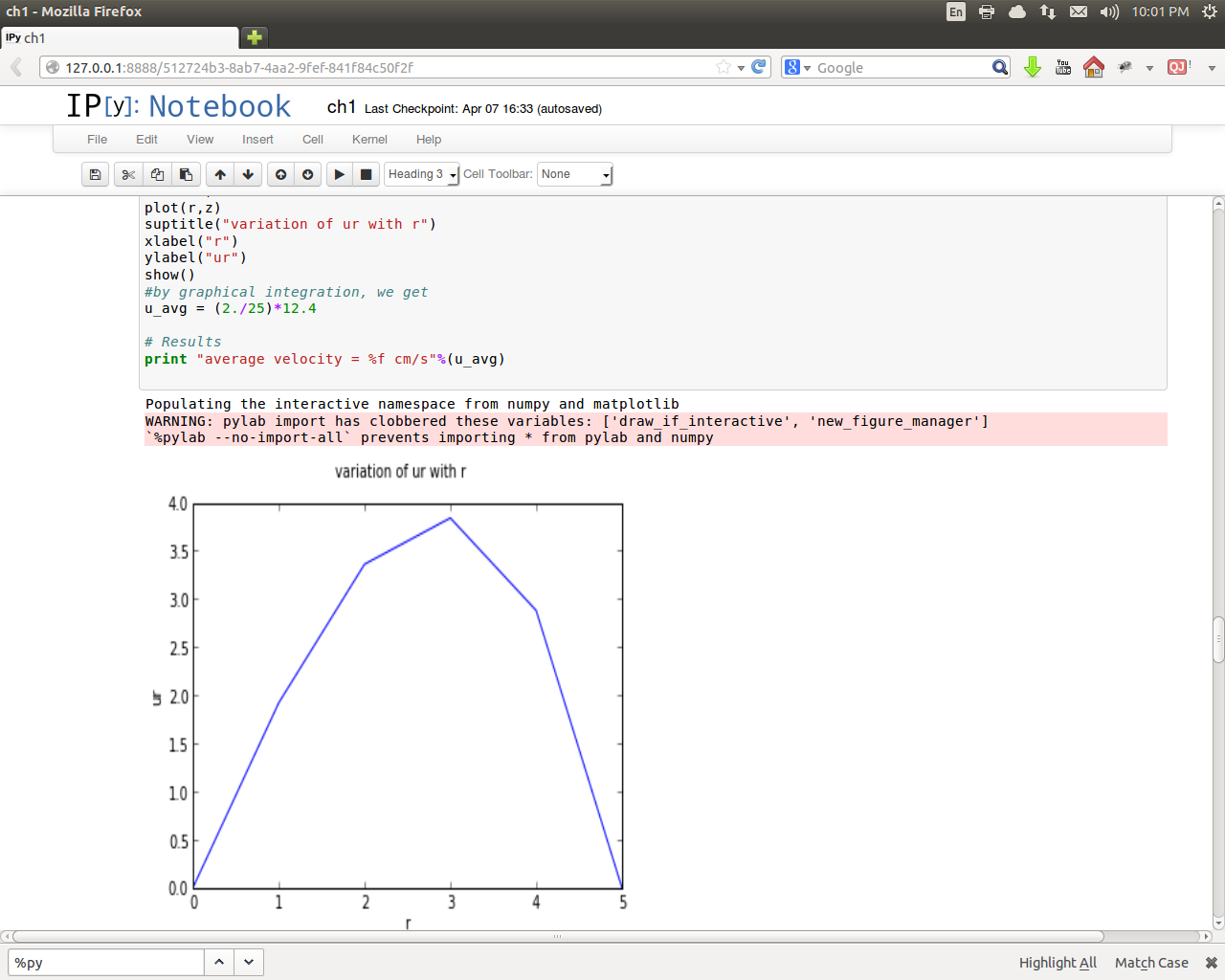Viewport: 1225px width, 980px height.
Task: Move the cell up with arrow icon
Action: pos(220,174)
